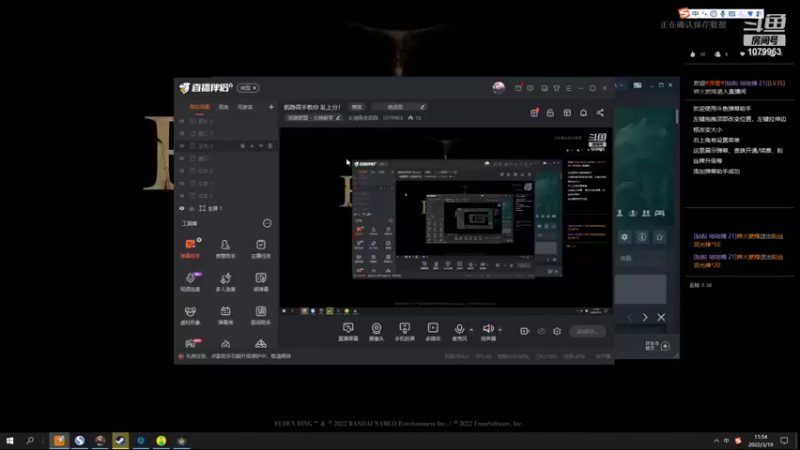Open the 读弹幕 tool
Screen dimensions: 800x450
click(x=261, y=282)
